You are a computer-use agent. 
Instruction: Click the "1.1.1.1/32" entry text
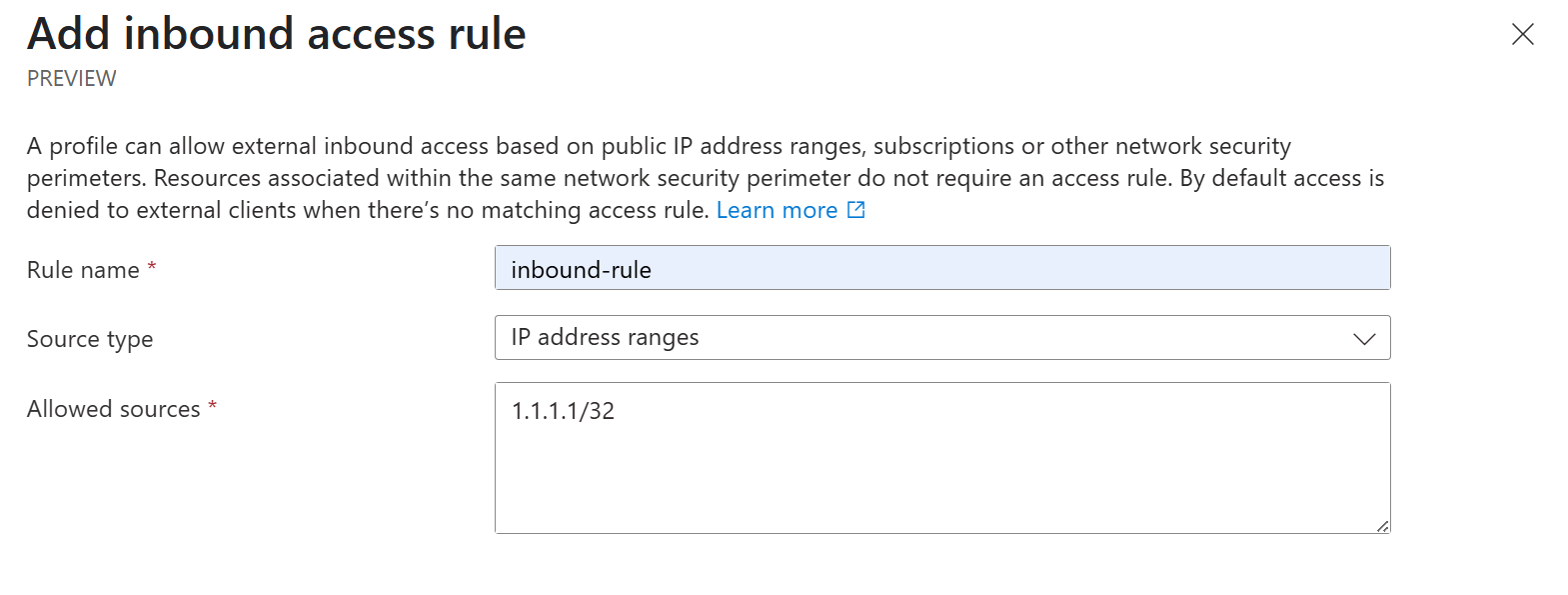click(x=563, y=411)
